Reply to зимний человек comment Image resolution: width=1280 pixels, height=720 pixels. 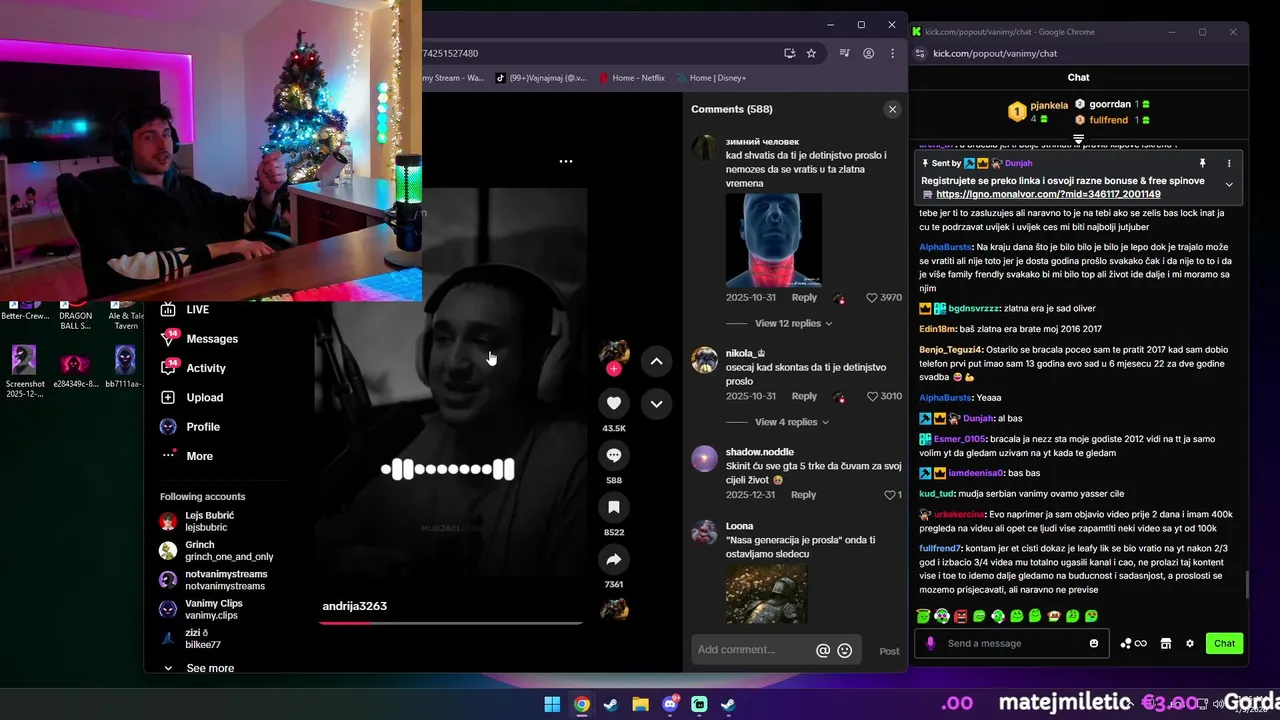[x=804, y=298]
